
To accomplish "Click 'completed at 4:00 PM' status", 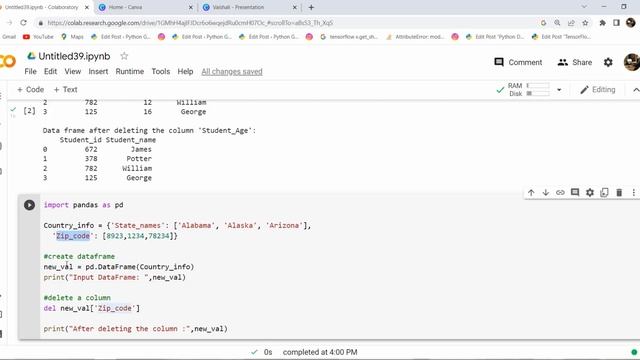I will tap(320, 352).
